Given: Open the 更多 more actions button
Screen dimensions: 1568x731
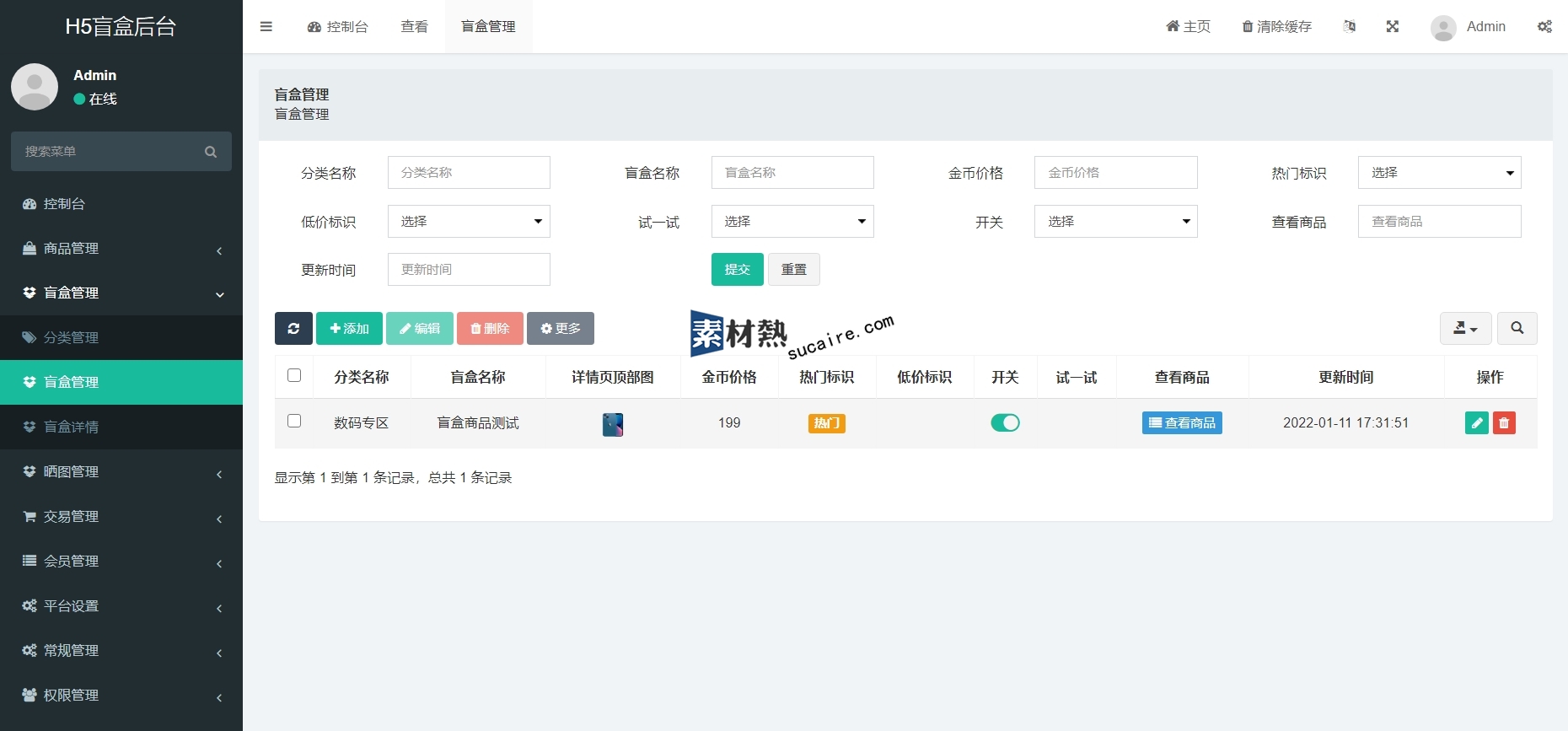Looking at the screenshot, I should [x=561, y=328].
